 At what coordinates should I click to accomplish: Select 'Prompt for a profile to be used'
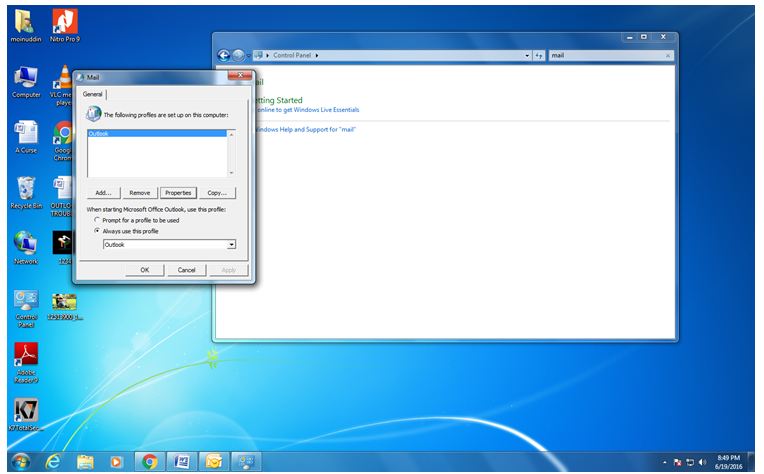tap(97, 220)
